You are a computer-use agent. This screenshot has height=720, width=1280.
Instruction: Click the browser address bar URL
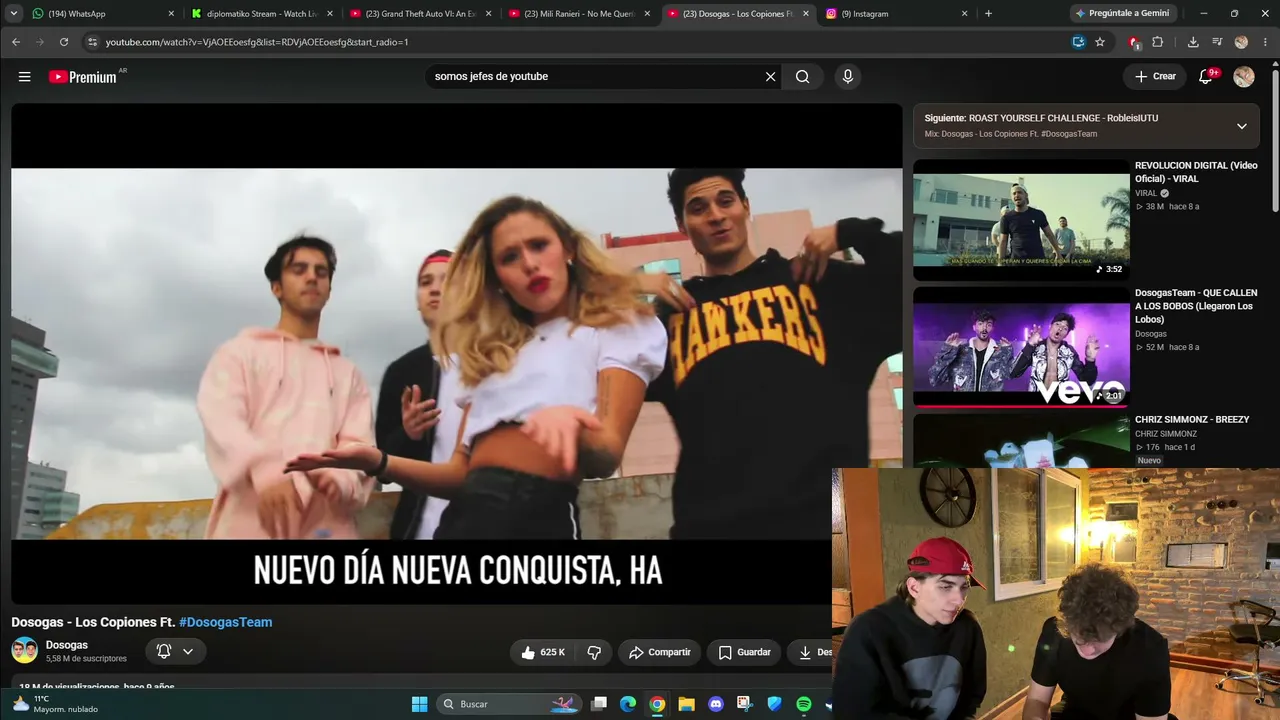point(257,42)
